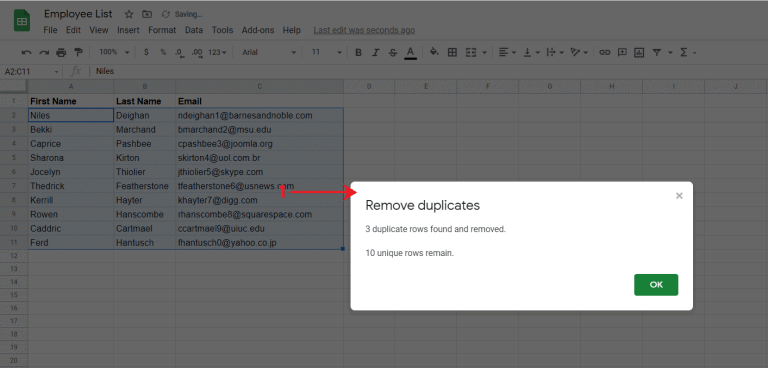Open the 123 more formats dropdown
Image resolution: width=768 pixels, height=368 pixels.
pos(217,52)
